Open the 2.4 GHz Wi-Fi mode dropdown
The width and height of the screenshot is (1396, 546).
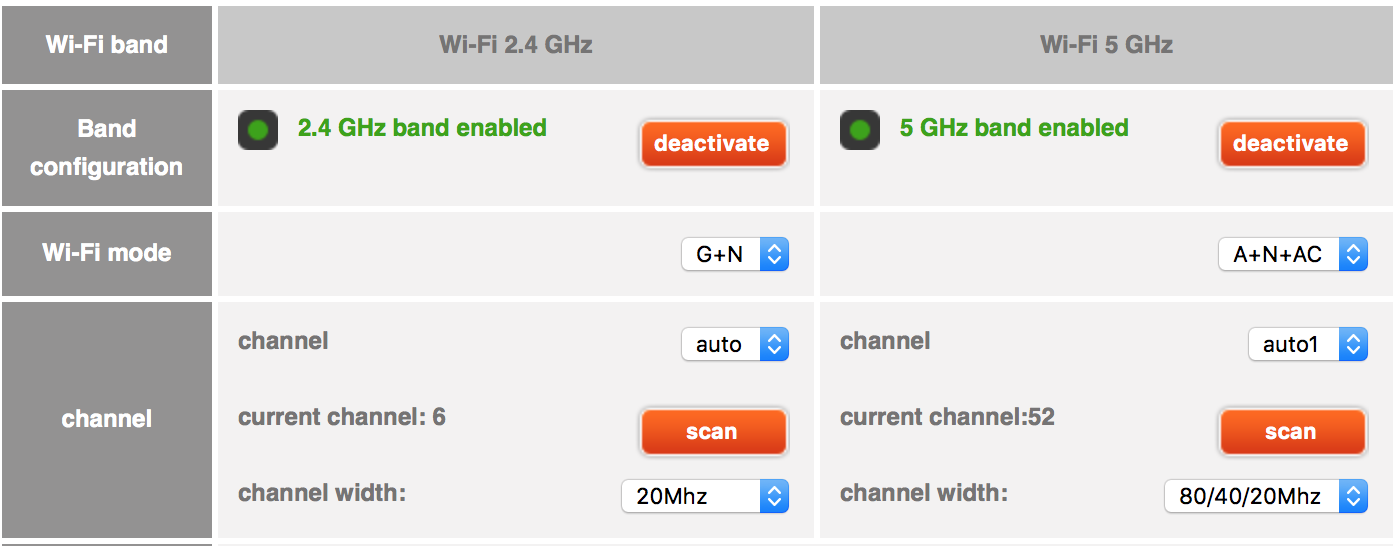(735, 255)
